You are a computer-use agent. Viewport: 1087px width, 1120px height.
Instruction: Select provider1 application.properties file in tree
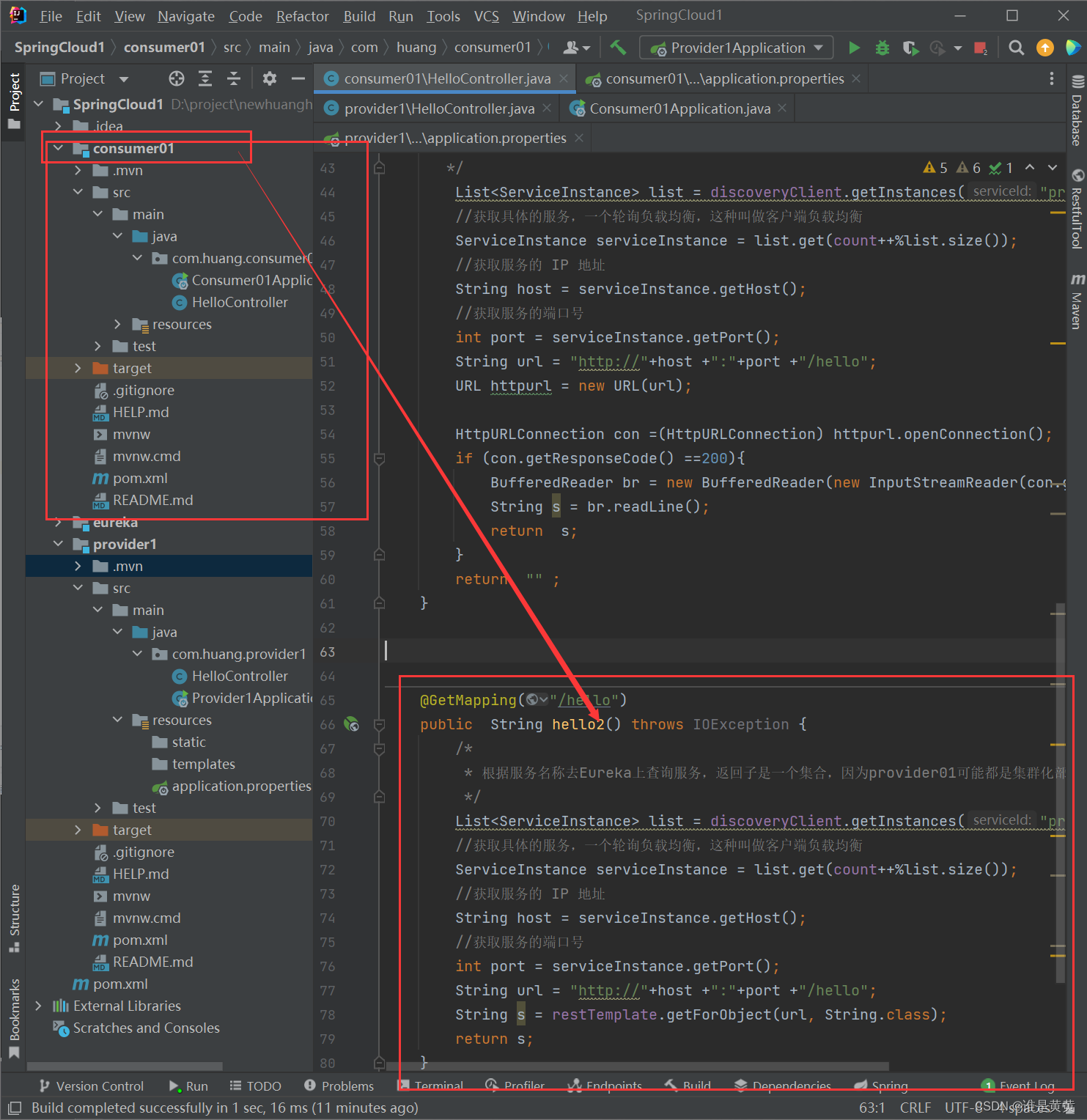point(232,786)
